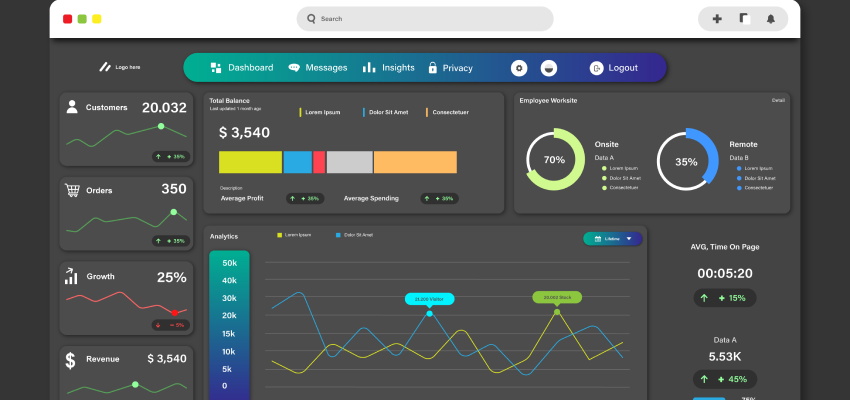The height and width of the screenshot is (400, 850).
Task: Toggle the yellow Lorem Ipsum series in Analytics legend
Action: coord(295,235)
